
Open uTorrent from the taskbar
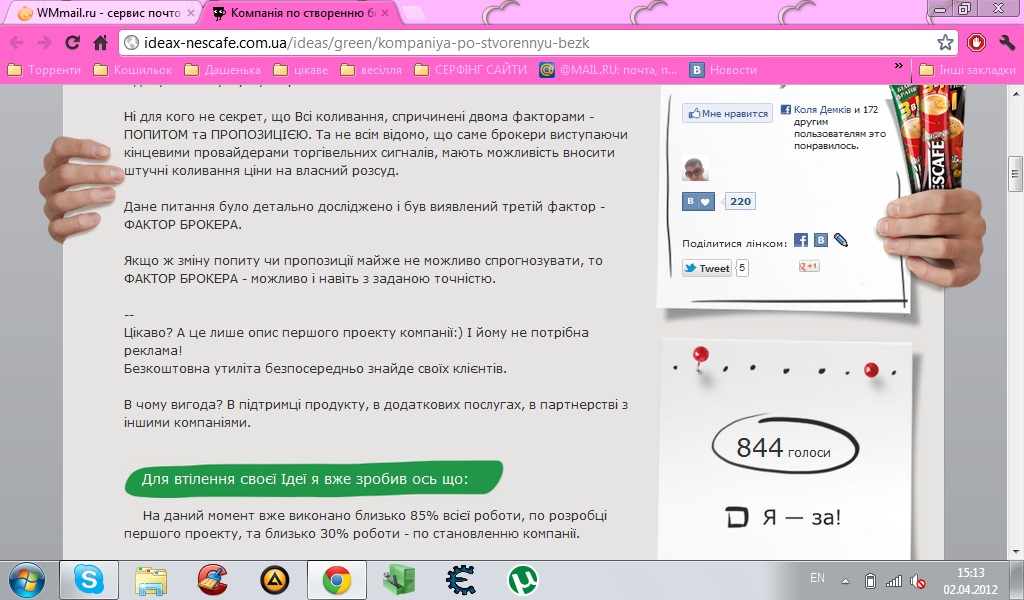tap(523, 580)
